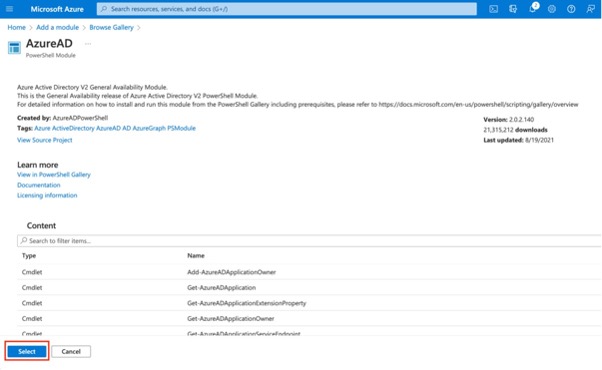Navigate to Browse Gallery breadcrumb
Viewport: 602px width, 370px height.
[x=111, y=27]
